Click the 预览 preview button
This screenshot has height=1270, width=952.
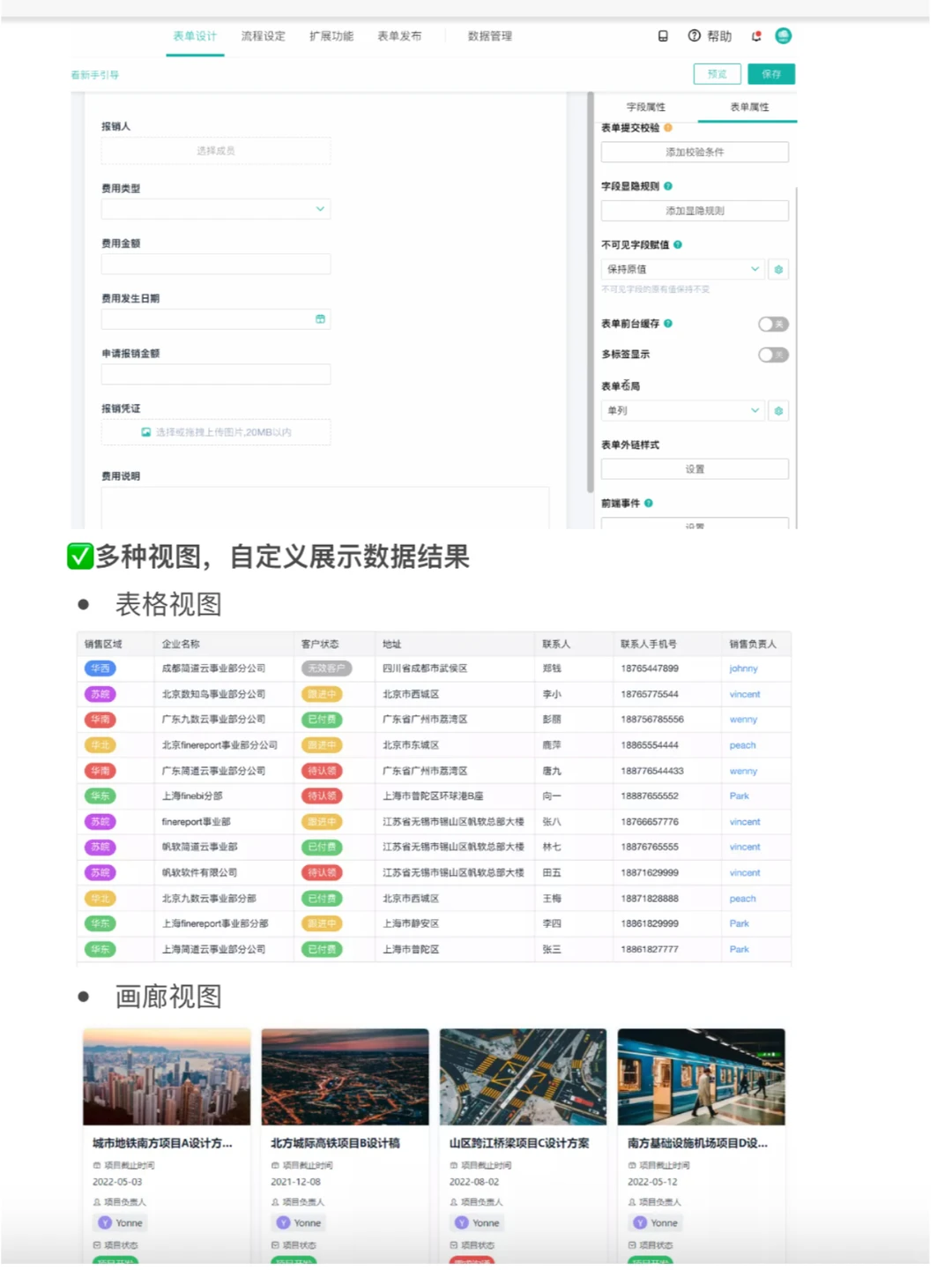coord(718,74)
